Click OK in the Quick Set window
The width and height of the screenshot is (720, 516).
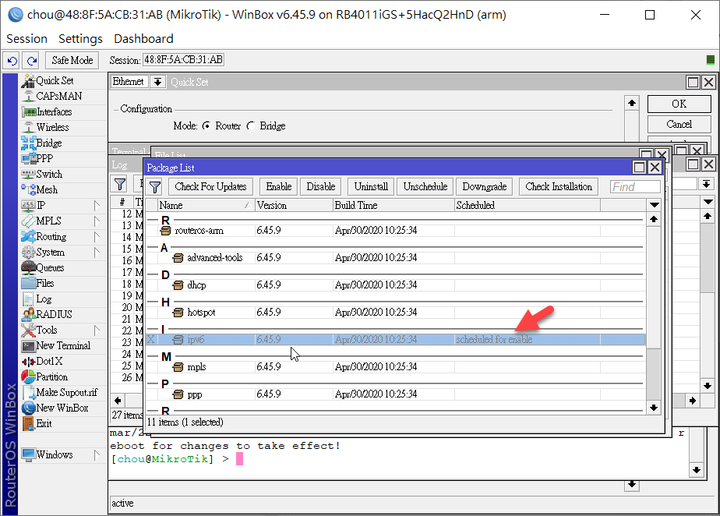[x=679, y=104]
